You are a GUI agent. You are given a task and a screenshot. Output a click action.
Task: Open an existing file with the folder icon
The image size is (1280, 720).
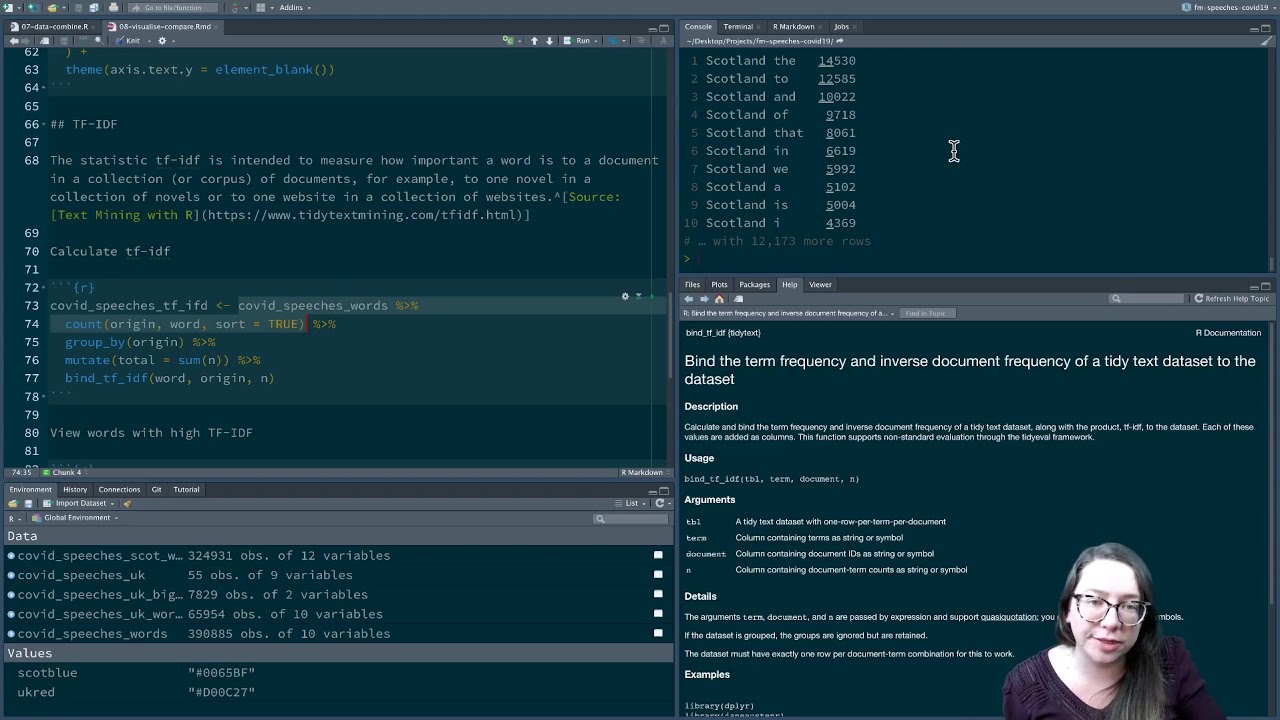(52, 7)
